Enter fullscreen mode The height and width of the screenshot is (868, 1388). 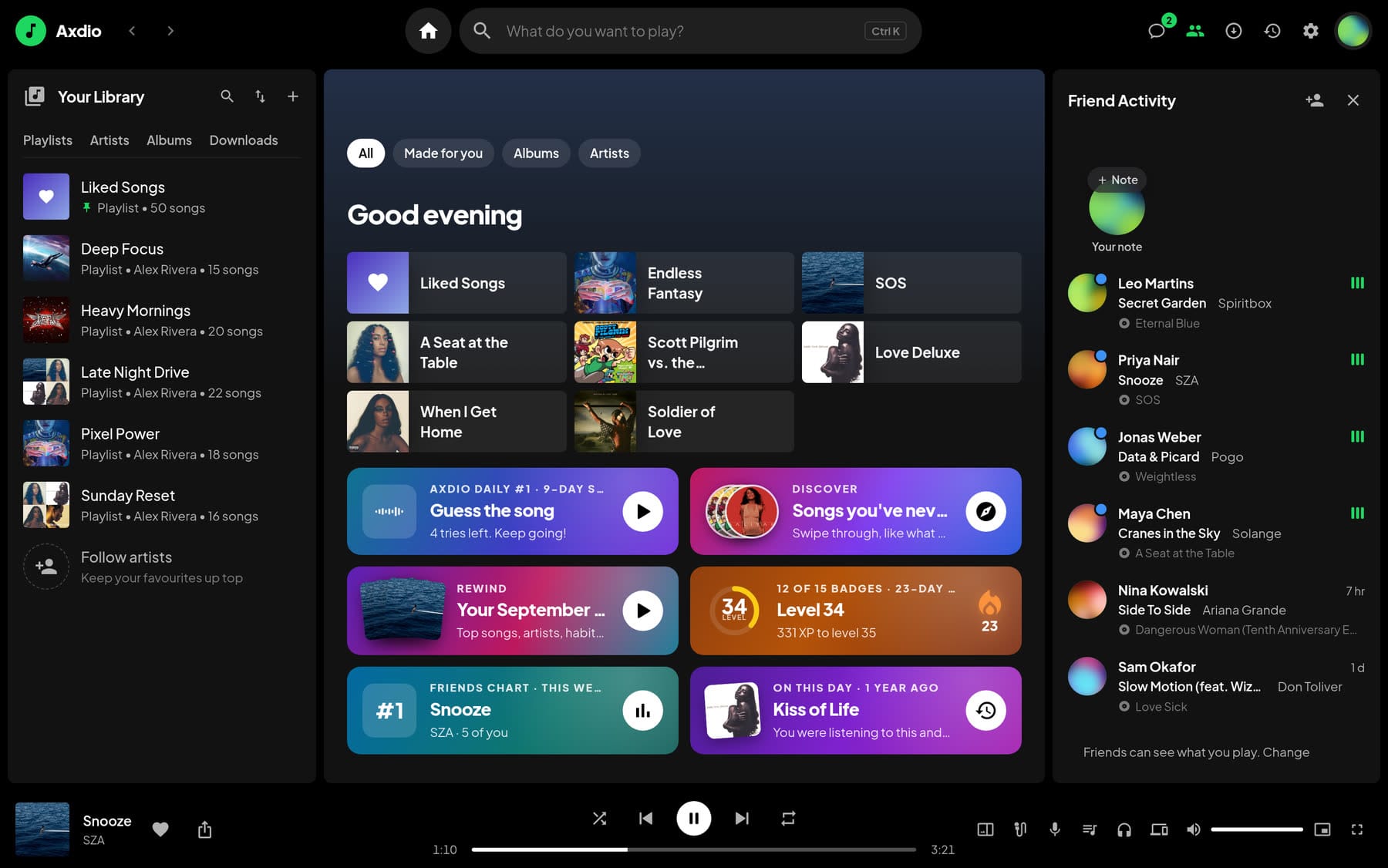coord(1357,829)
